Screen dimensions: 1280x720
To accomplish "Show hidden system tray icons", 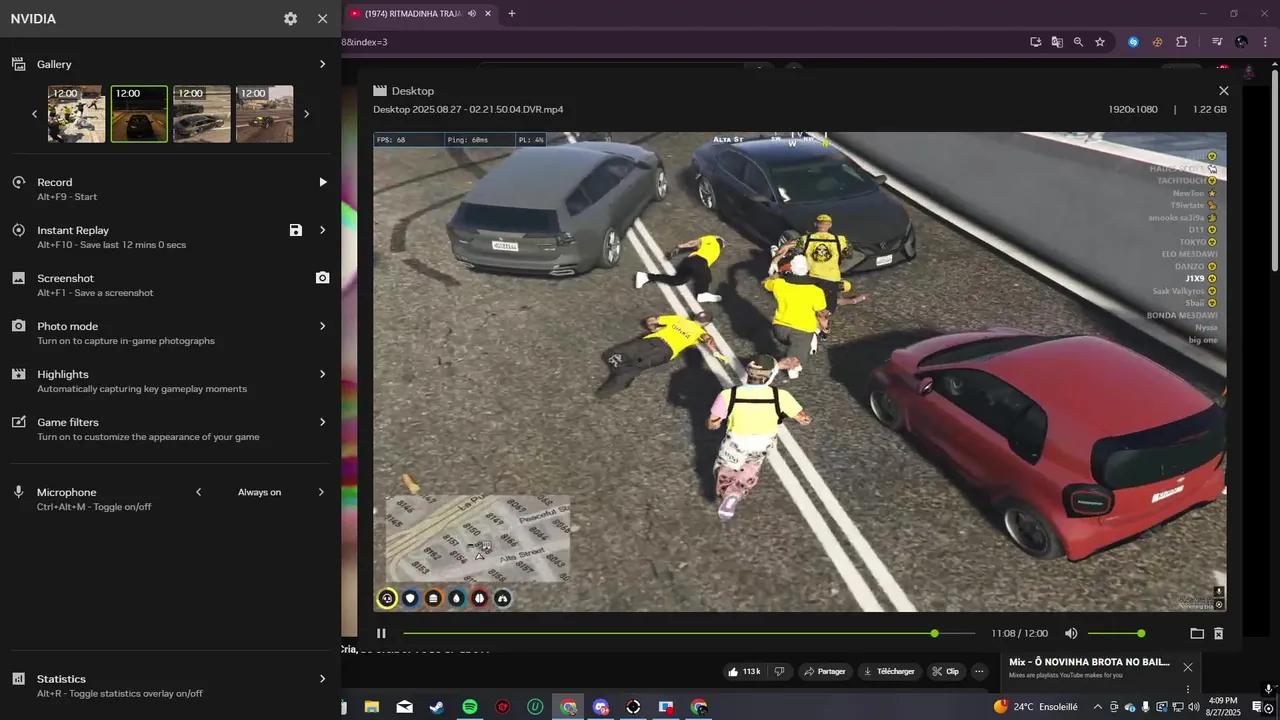I will (x=1097, y=707).
